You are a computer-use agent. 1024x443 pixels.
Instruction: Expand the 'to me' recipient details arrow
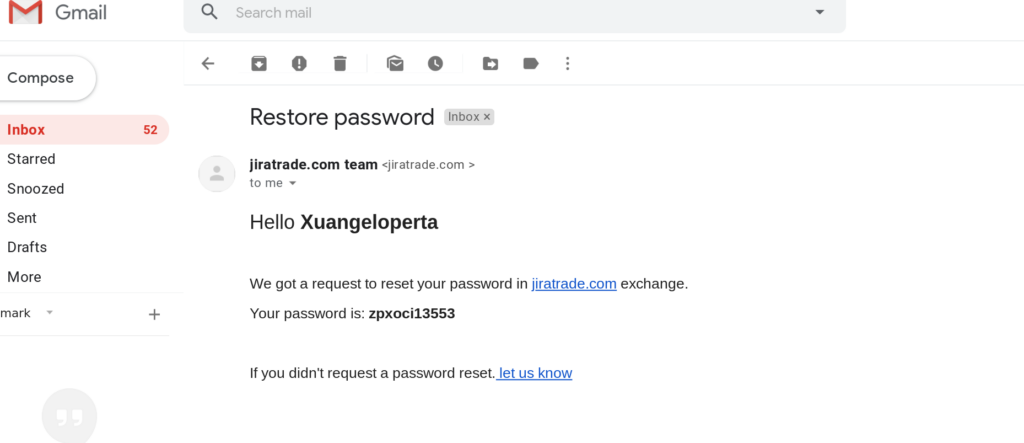click(x=293, y=184)
